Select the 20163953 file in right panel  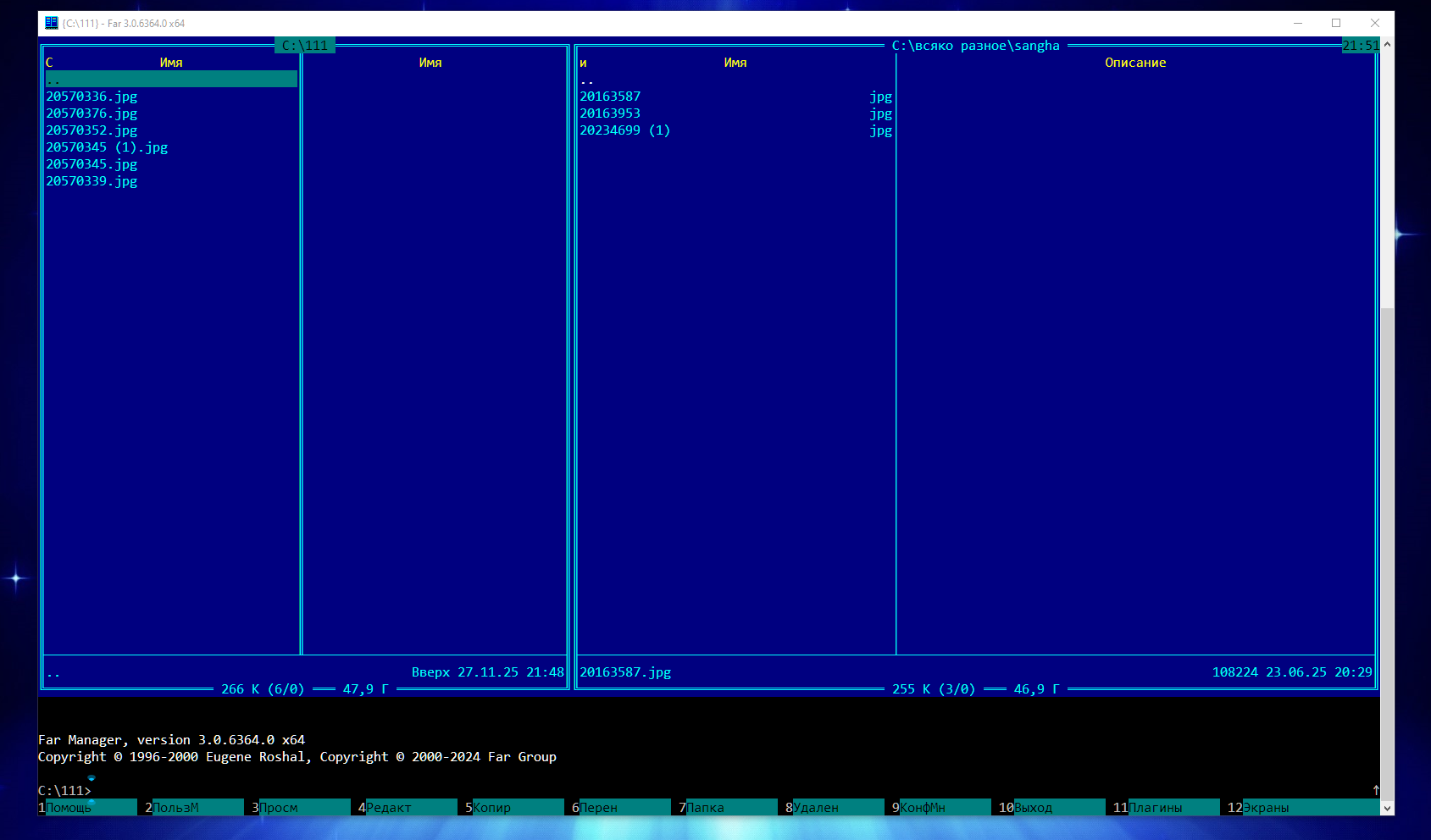(610, 113)
